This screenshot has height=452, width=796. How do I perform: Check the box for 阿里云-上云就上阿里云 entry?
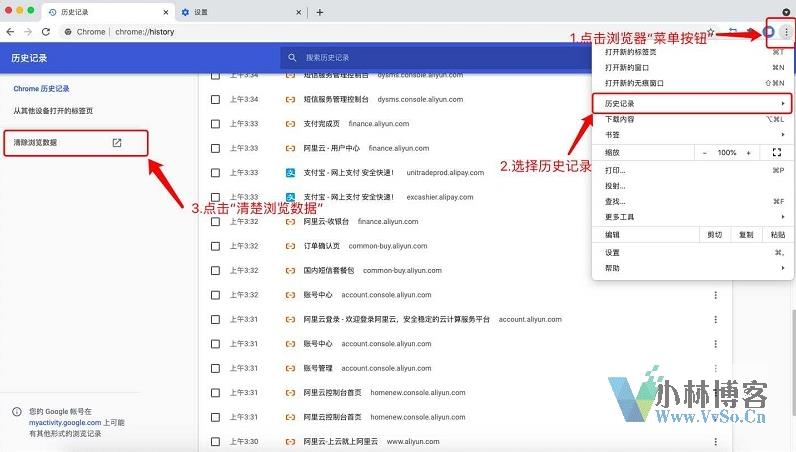[215, 442]
